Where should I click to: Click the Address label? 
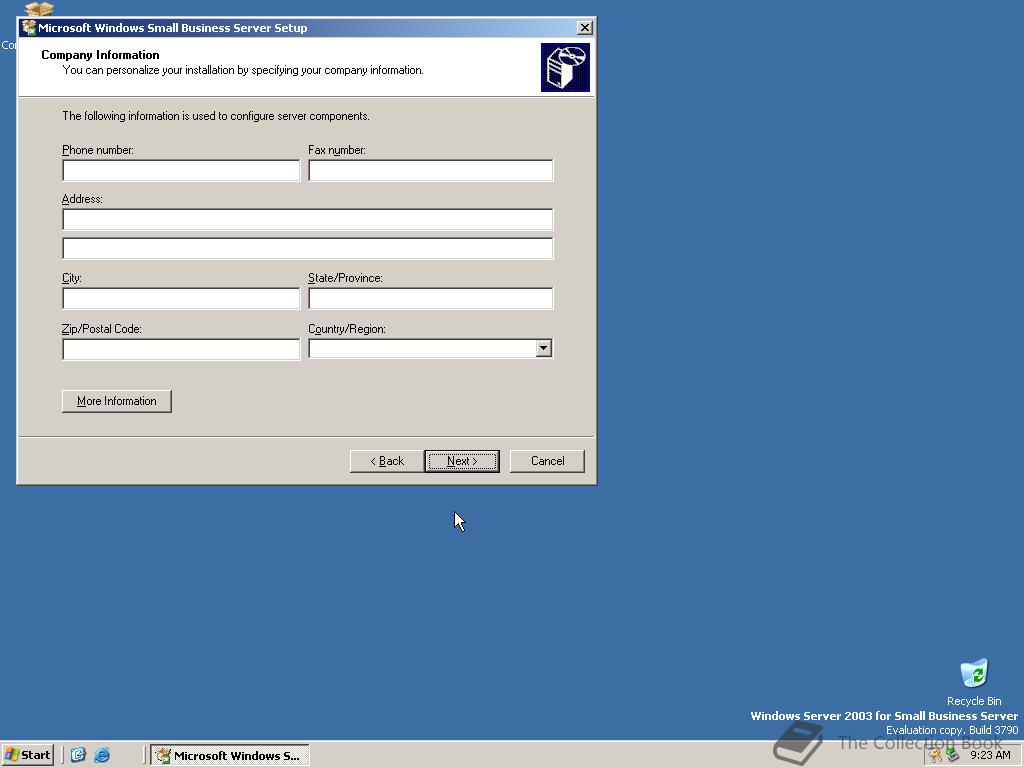tap(82, 199)
